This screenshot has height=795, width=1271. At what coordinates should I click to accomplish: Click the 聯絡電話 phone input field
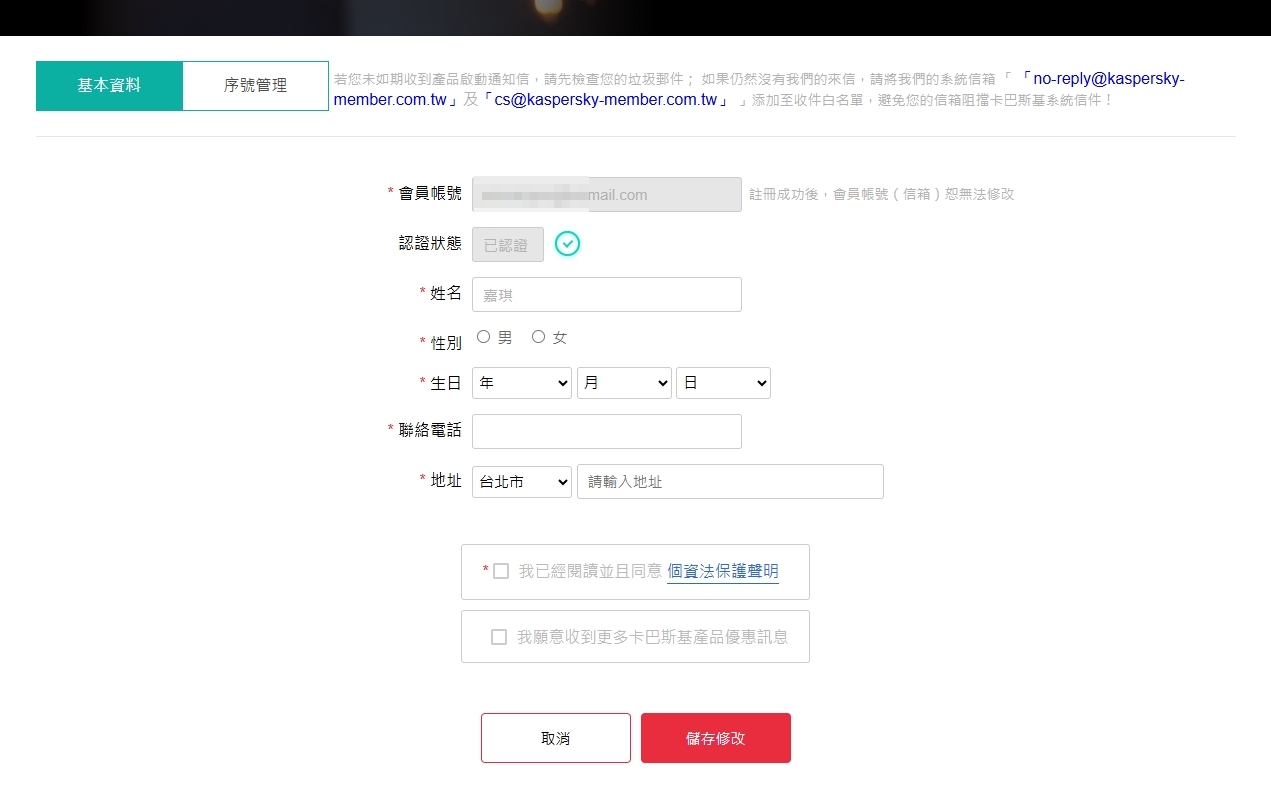tap(606, 432)
